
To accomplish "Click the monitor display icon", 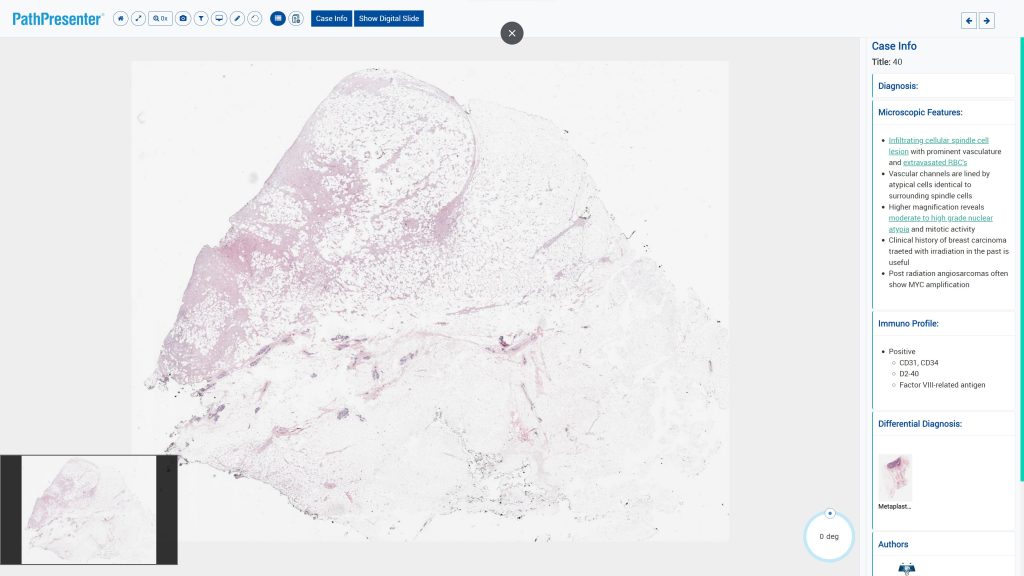I will [x=219, y=19].
